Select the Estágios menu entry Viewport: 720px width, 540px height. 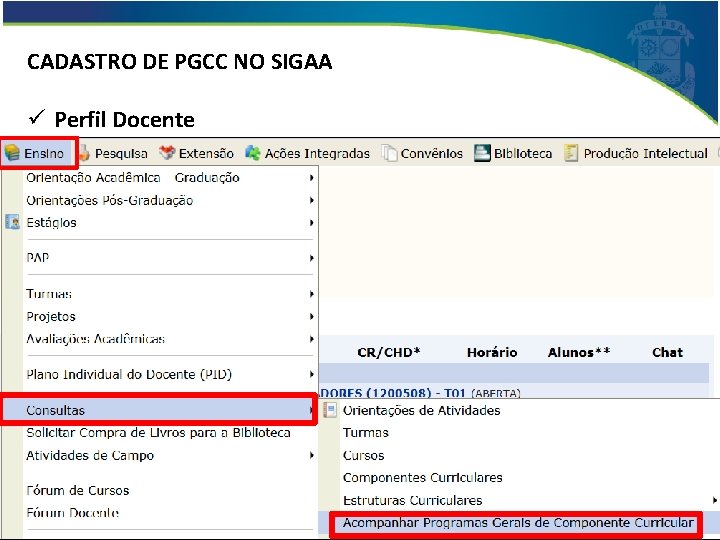159,223
